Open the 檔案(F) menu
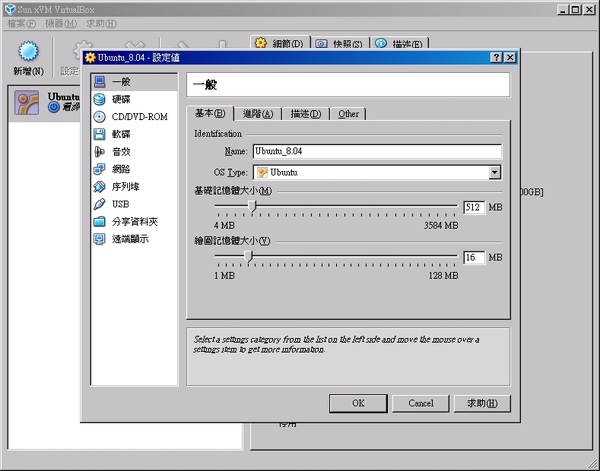Image resolution: width=600 pixels, height=471 pixels. 21,24
